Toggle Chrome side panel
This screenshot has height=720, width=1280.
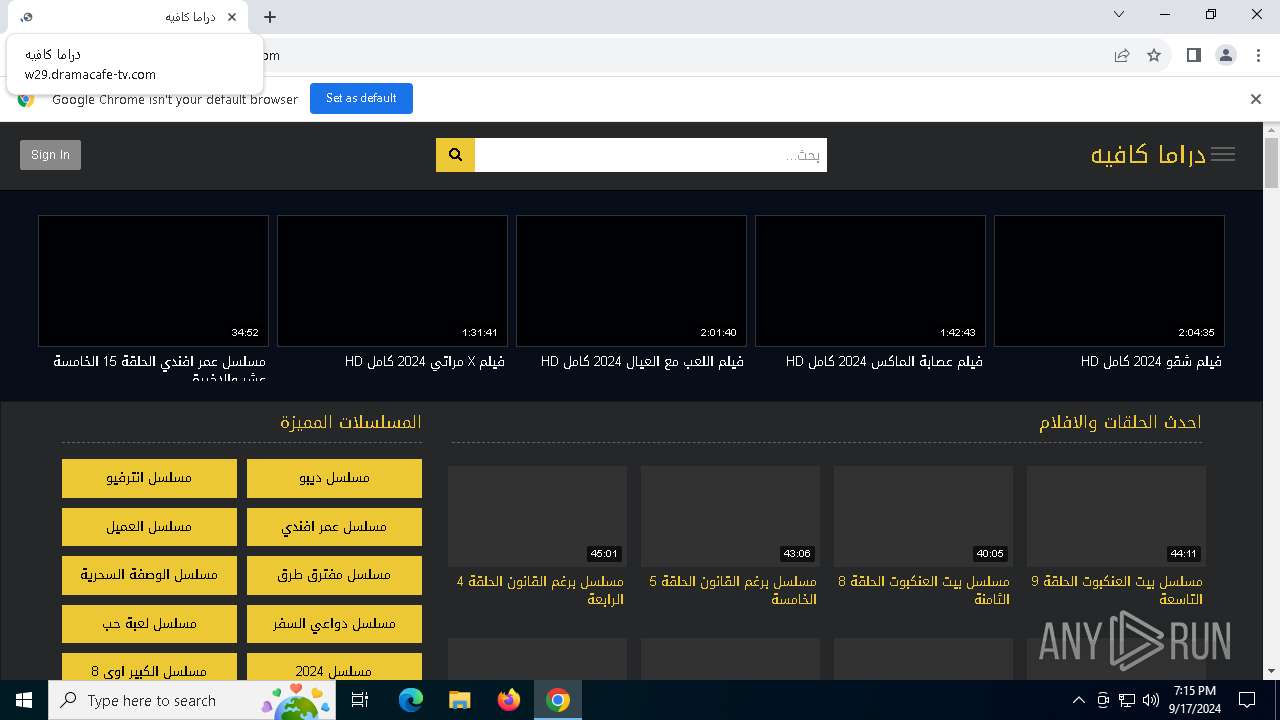(1193, 56)
